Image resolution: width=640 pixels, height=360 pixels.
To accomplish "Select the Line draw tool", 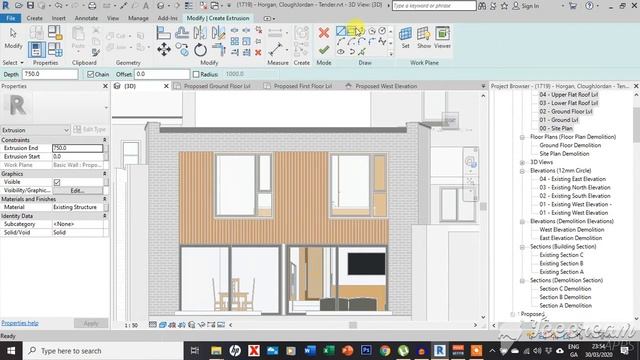I will point(341,31).
